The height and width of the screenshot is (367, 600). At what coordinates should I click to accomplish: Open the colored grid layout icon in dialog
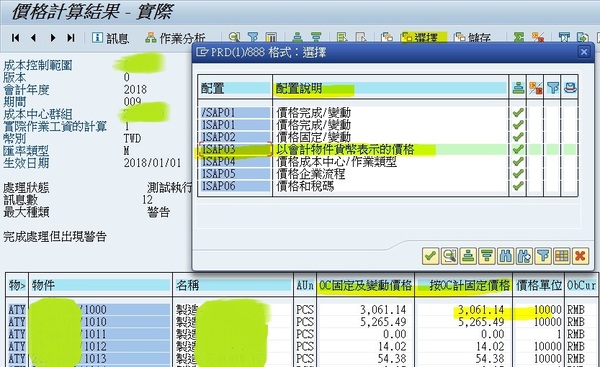pos(562,256)
